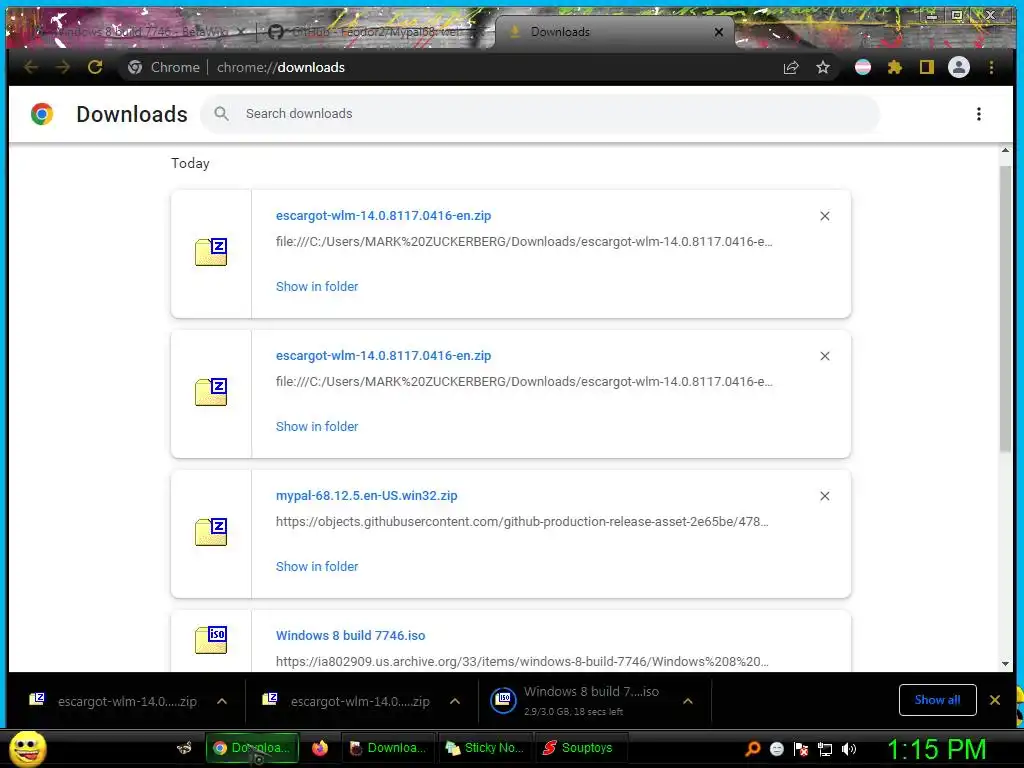Click Show in folder for mypal-68.12.5 zip

coord(317,567)
